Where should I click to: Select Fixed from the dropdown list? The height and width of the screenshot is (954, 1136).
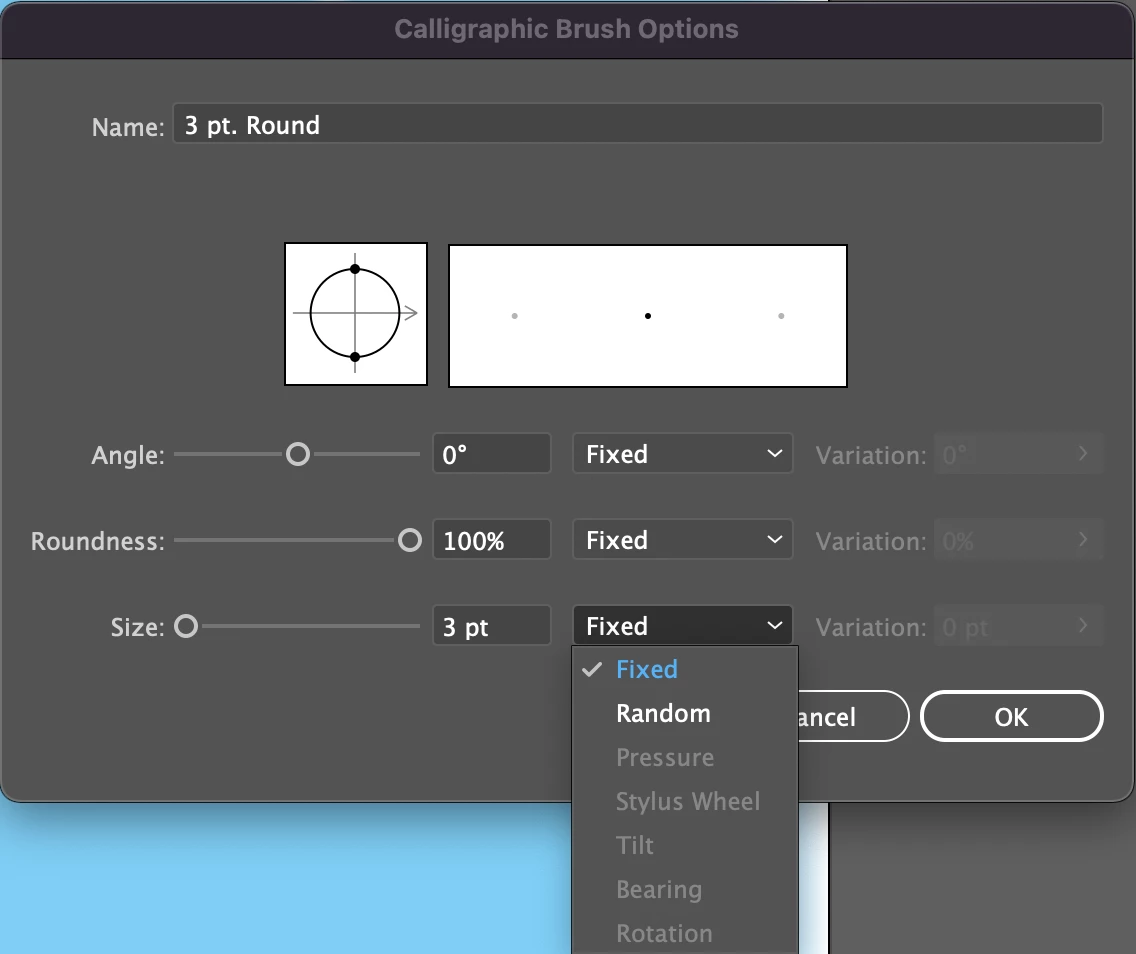pos(647,670)
